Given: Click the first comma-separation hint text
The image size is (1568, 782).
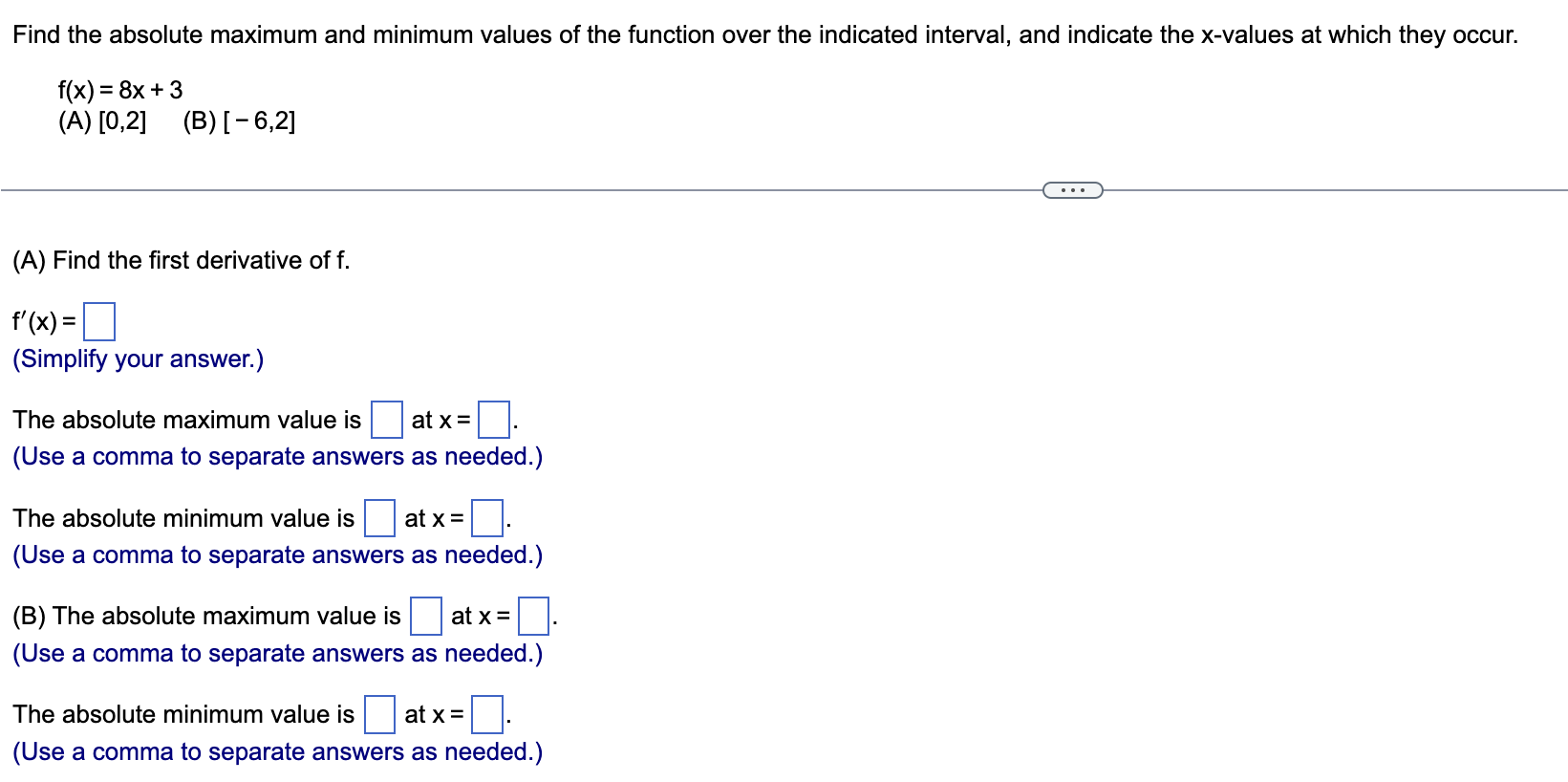Looking at the screenshot, I should click(277, 457).
